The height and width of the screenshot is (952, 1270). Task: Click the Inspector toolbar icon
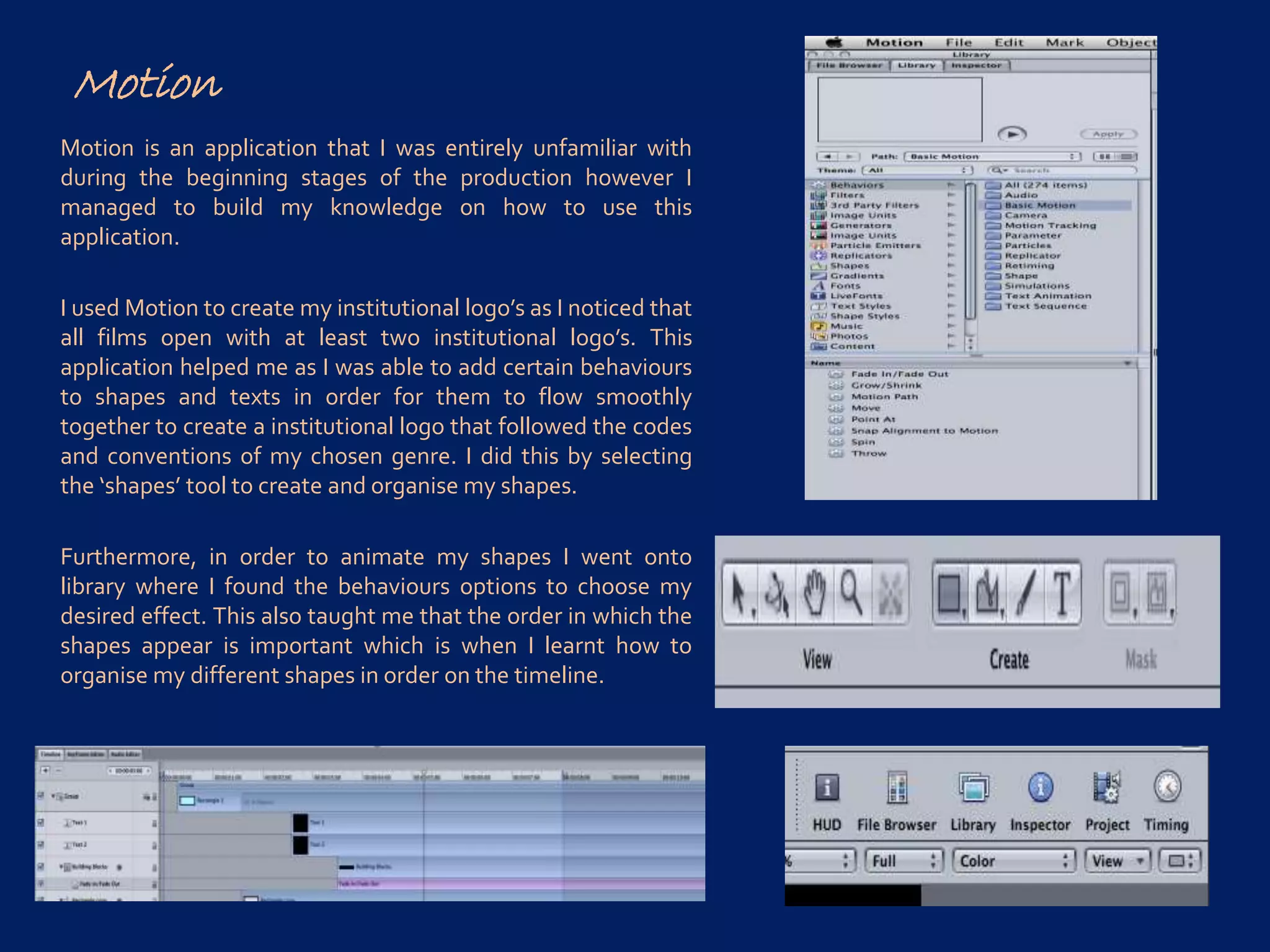point(1041,788)
